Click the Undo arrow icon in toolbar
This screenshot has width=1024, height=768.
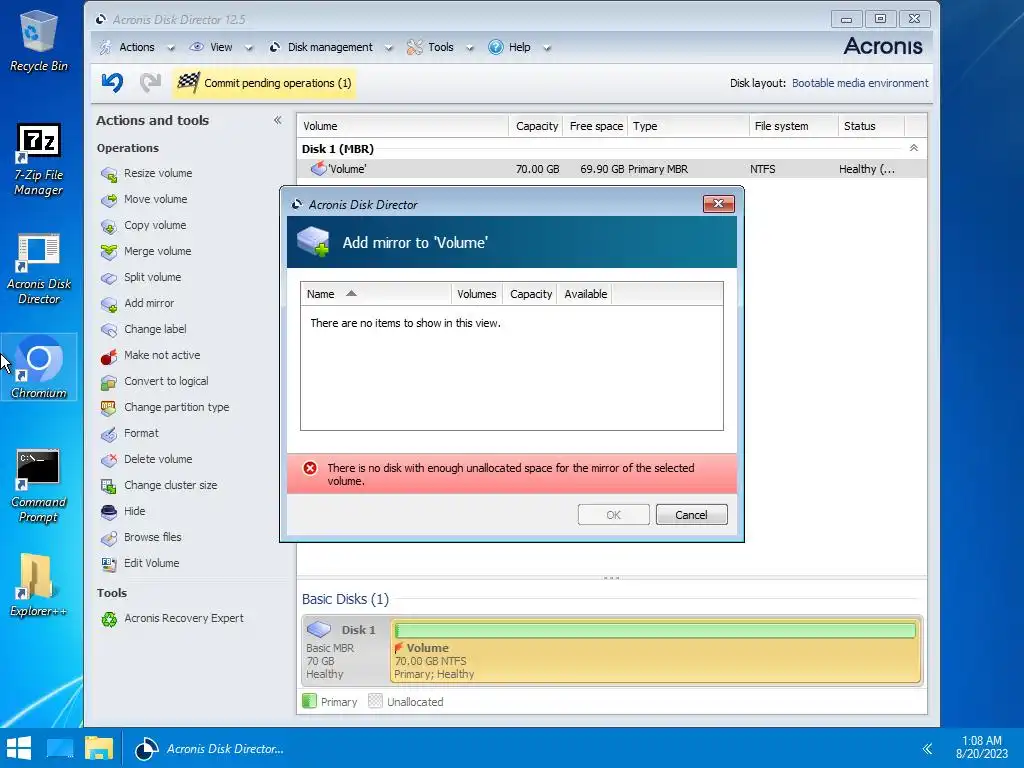point(112,82)
